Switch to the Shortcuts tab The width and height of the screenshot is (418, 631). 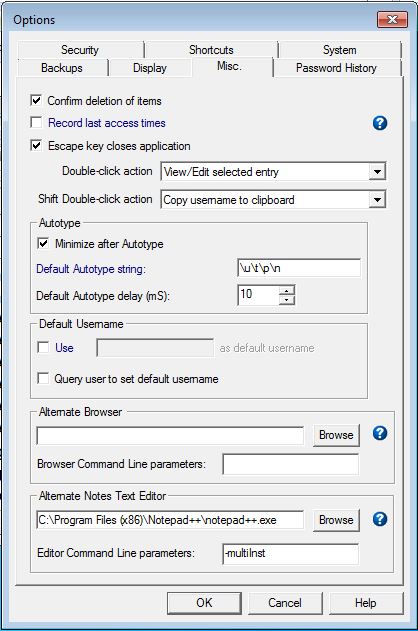pyautogui.click(x=211, y=50)
